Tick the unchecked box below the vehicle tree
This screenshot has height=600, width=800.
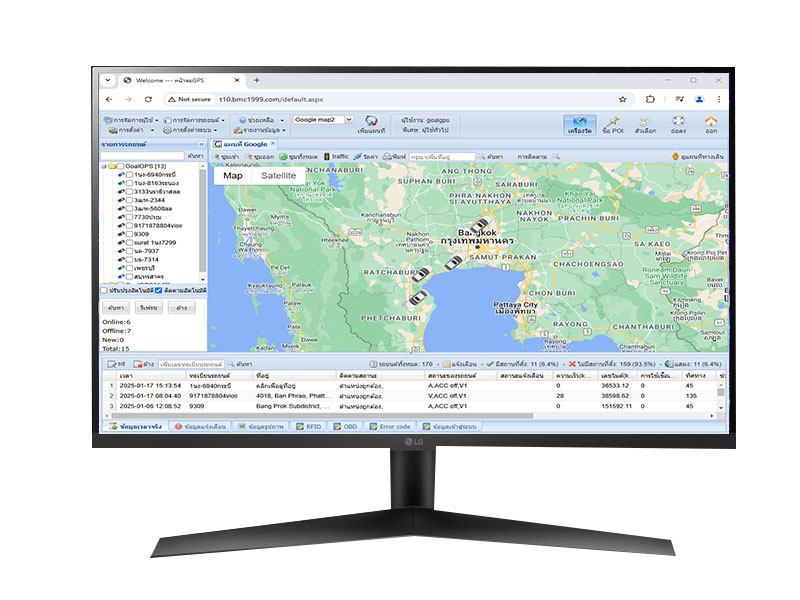tap(104, 290)
